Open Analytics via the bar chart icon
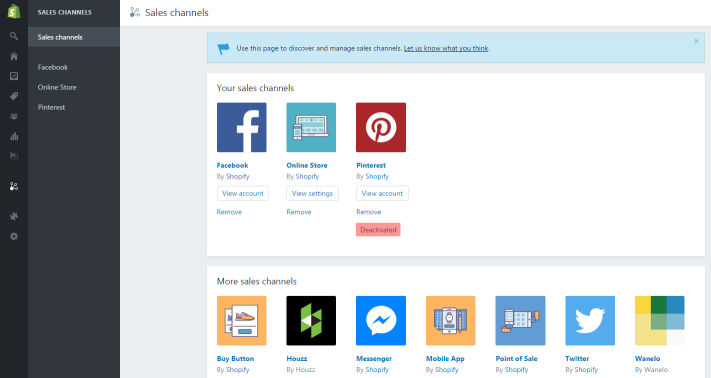This screenshot has width=711, height=378. click(14, 136)
